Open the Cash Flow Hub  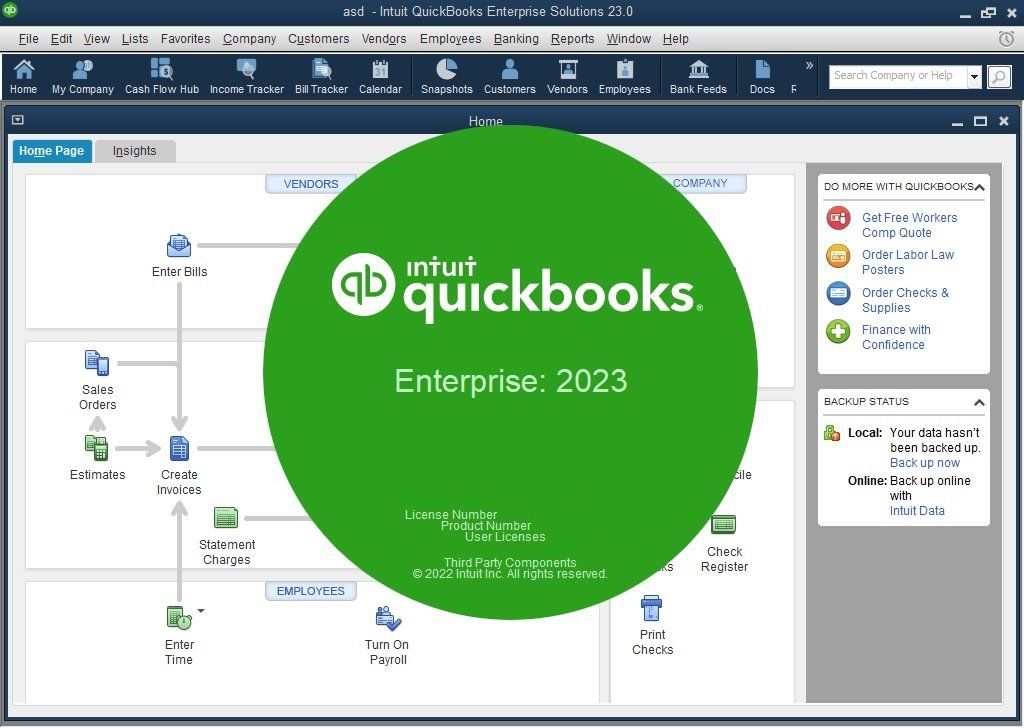[x=162, y=76]
